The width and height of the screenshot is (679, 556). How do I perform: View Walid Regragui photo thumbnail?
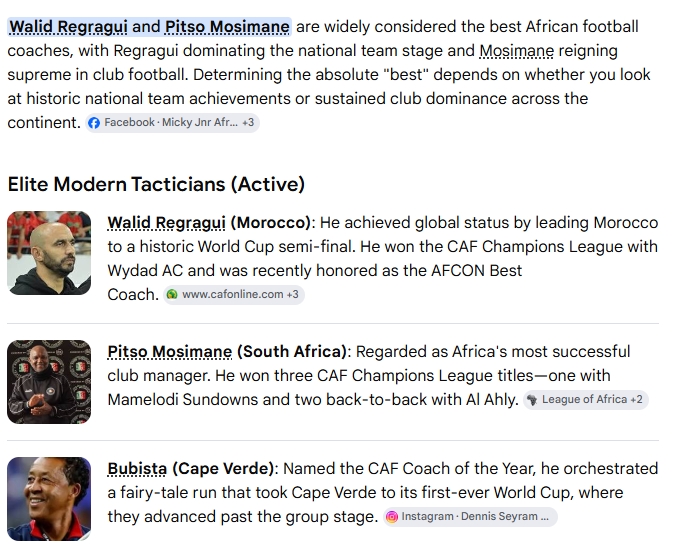pyautogui.click(x=49, y=253)
